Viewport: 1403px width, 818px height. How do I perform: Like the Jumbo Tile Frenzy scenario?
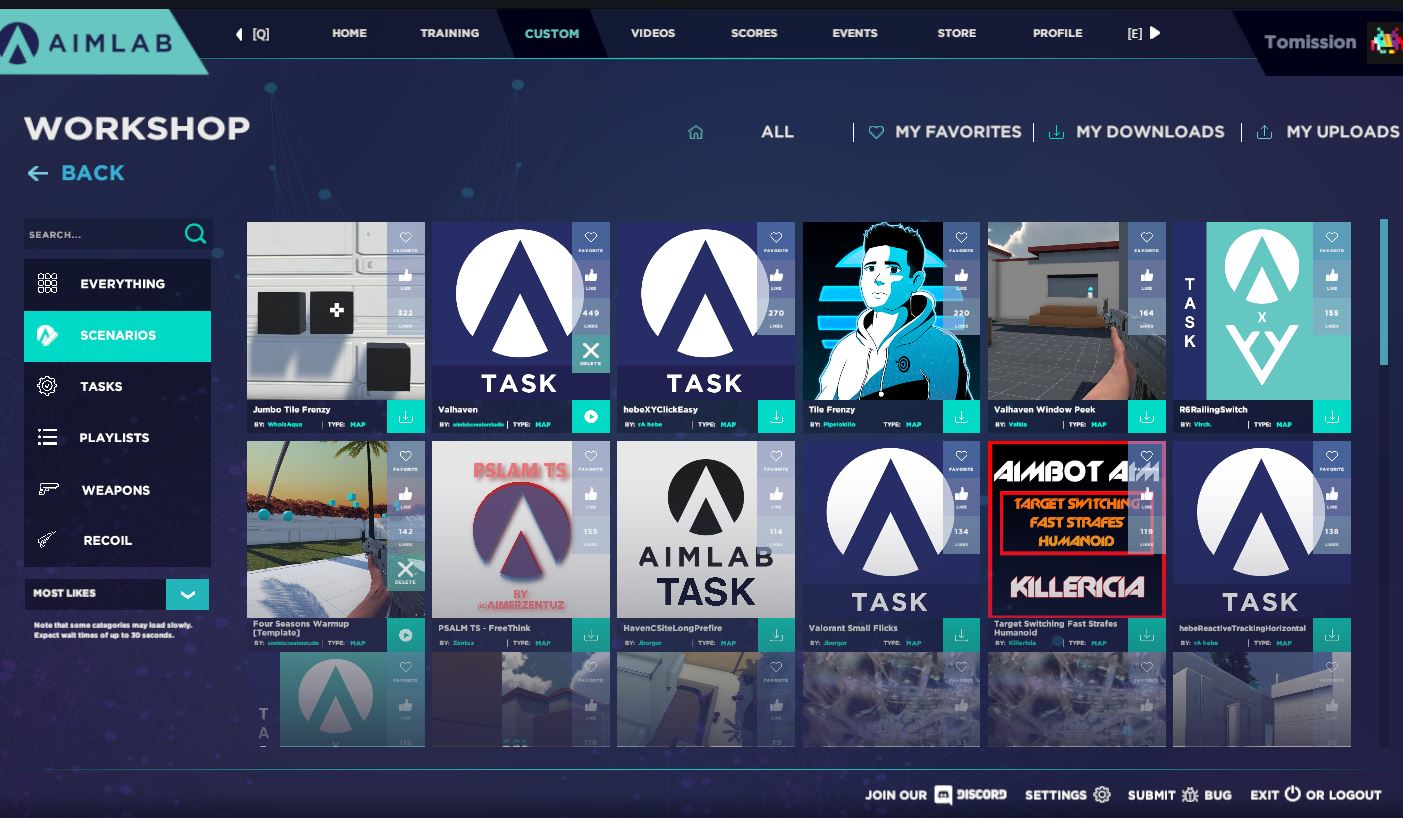pyautogui.click(x=406, y=278)
